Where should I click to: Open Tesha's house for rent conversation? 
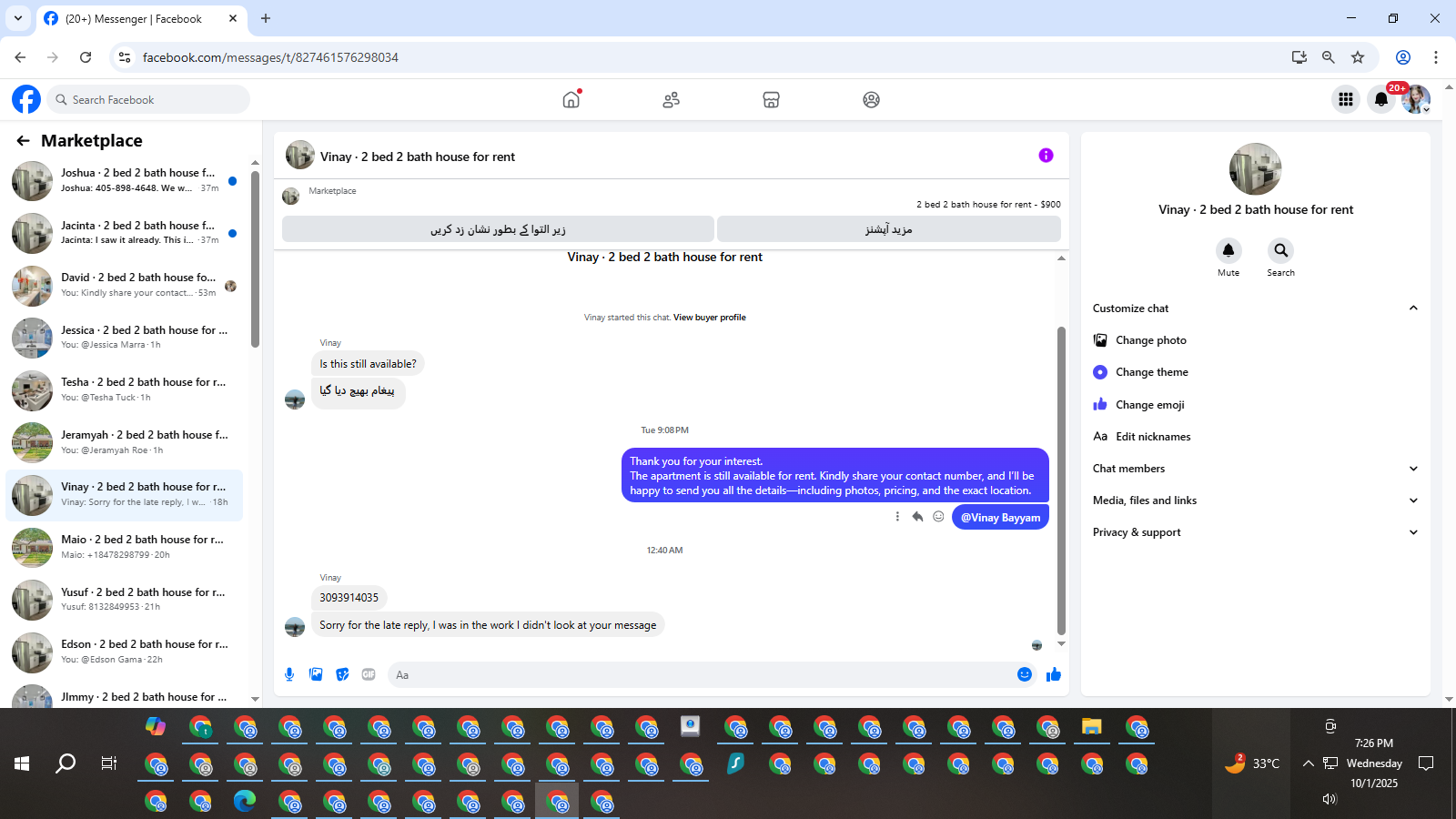click(125, 390)
